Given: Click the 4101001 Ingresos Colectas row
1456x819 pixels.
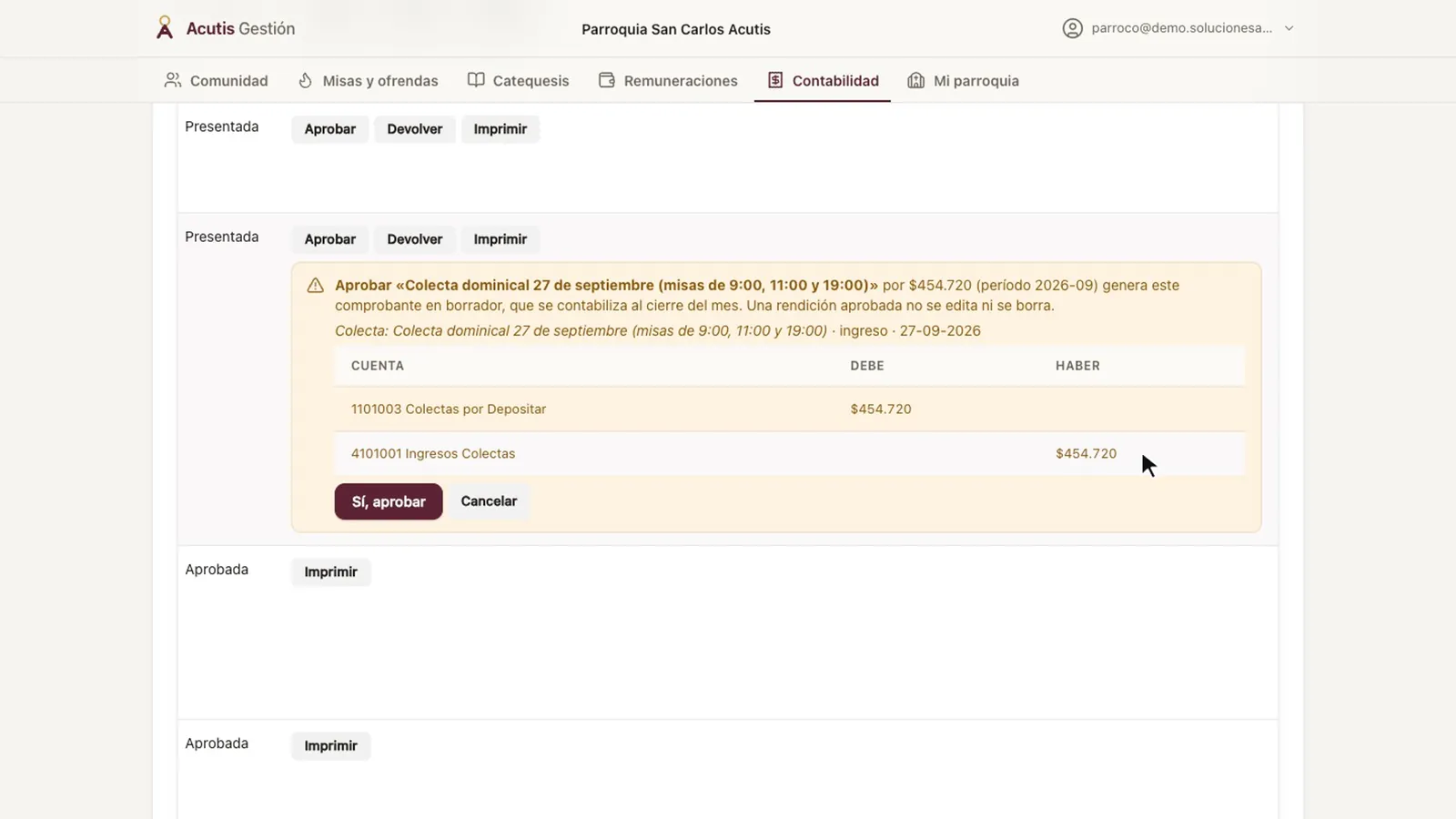Looking at the screenshot, I should tap(789, 453).
